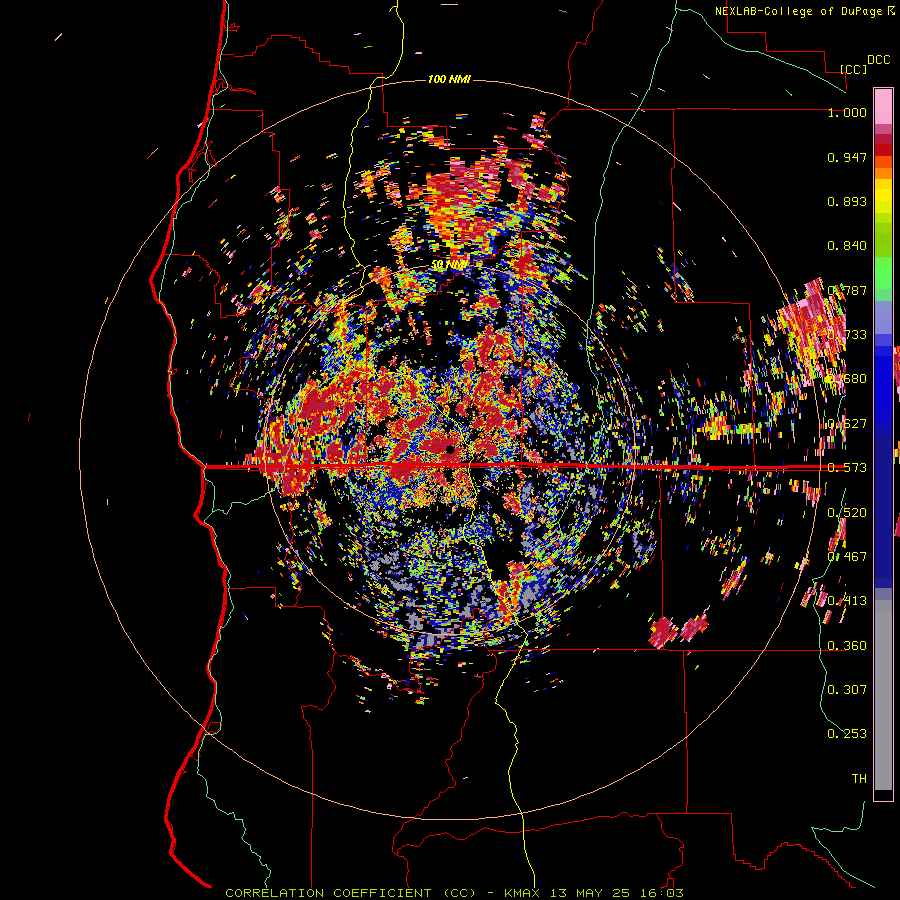Click the 13 MAY 25 date stamp

tap(591, 893)
